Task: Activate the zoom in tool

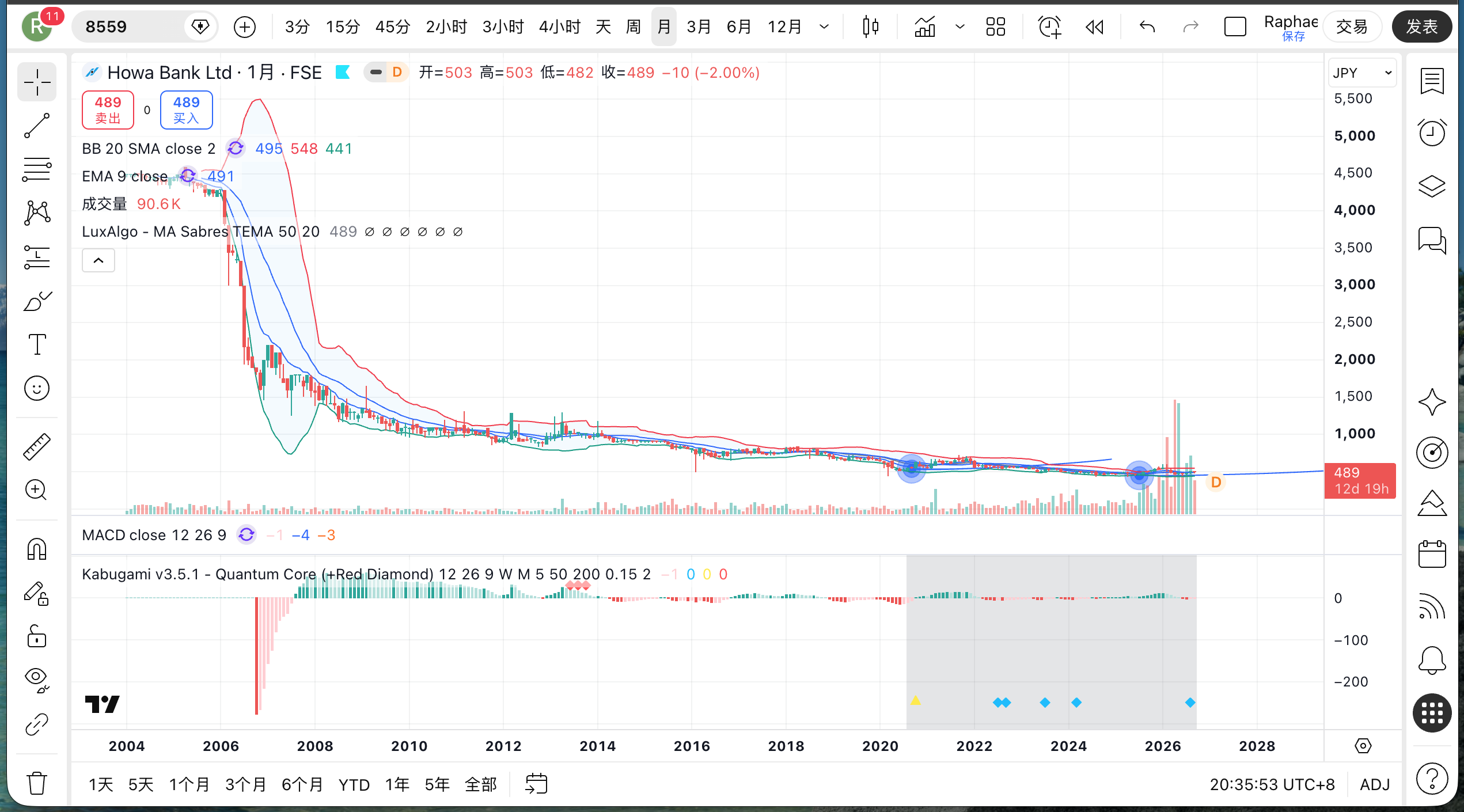Action: point(37,490)
